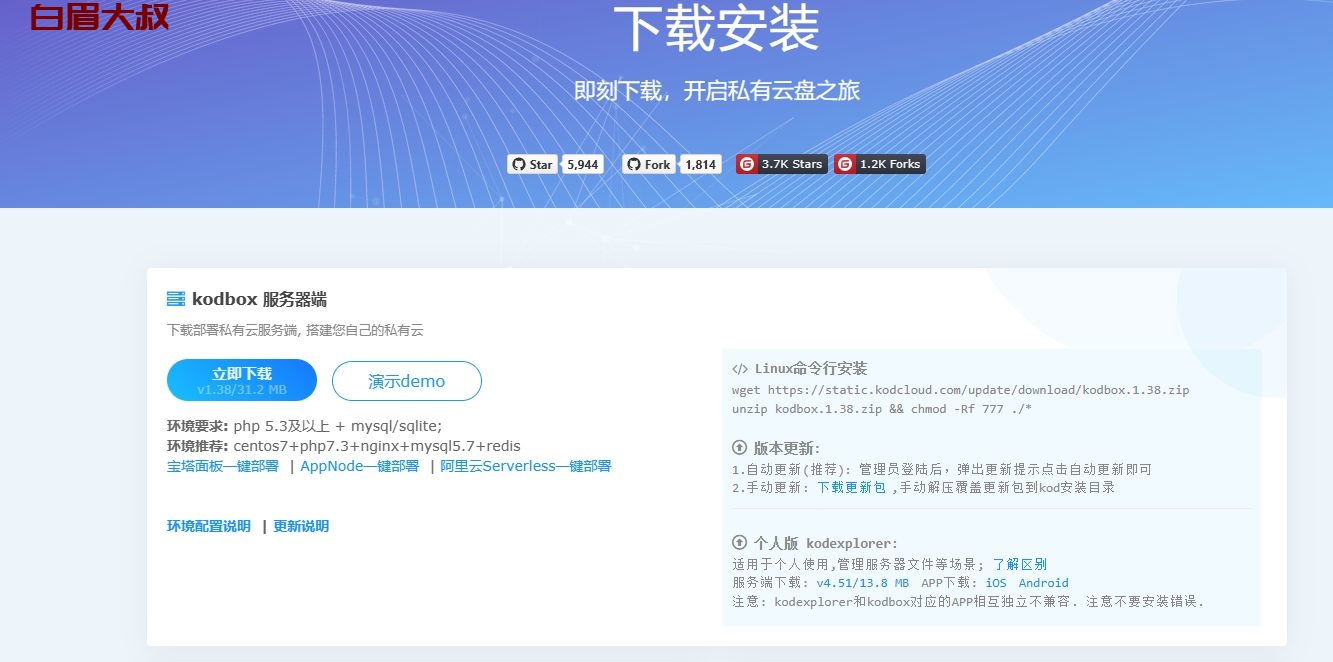Click the kodbox server stack icon
Image resolution: width=1333 pixels, height=662 pixels.
[x=176, y=299]
